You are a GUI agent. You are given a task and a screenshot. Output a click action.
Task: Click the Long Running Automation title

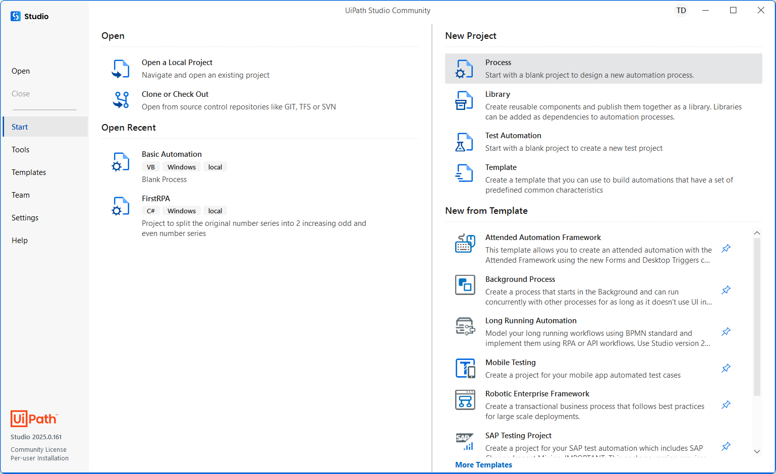click(x=531, y=321)
